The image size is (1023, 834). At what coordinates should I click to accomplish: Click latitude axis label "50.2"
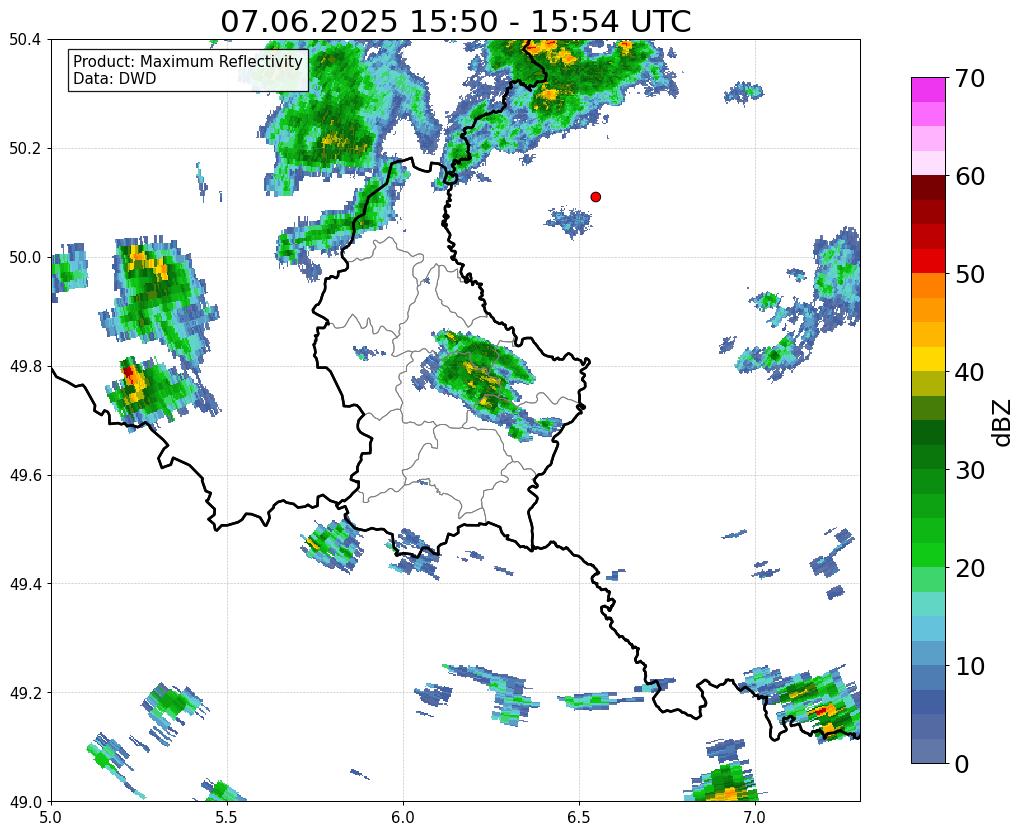coord(25,149)
